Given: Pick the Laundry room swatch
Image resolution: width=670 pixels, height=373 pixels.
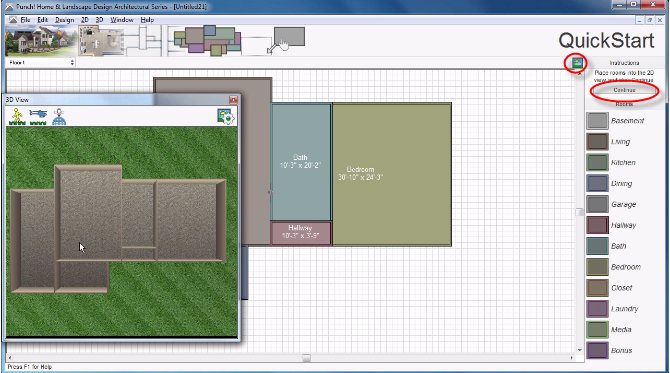Looking at the screenshot, I should coord(597,309).
